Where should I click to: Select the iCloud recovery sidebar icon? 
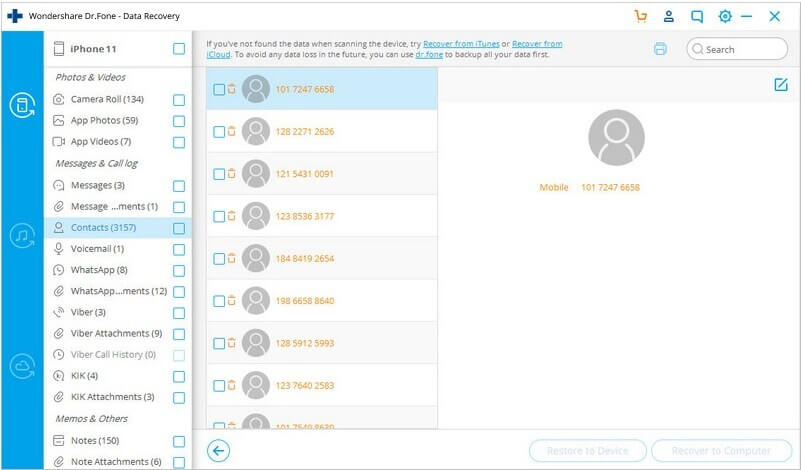click(22, 366)
